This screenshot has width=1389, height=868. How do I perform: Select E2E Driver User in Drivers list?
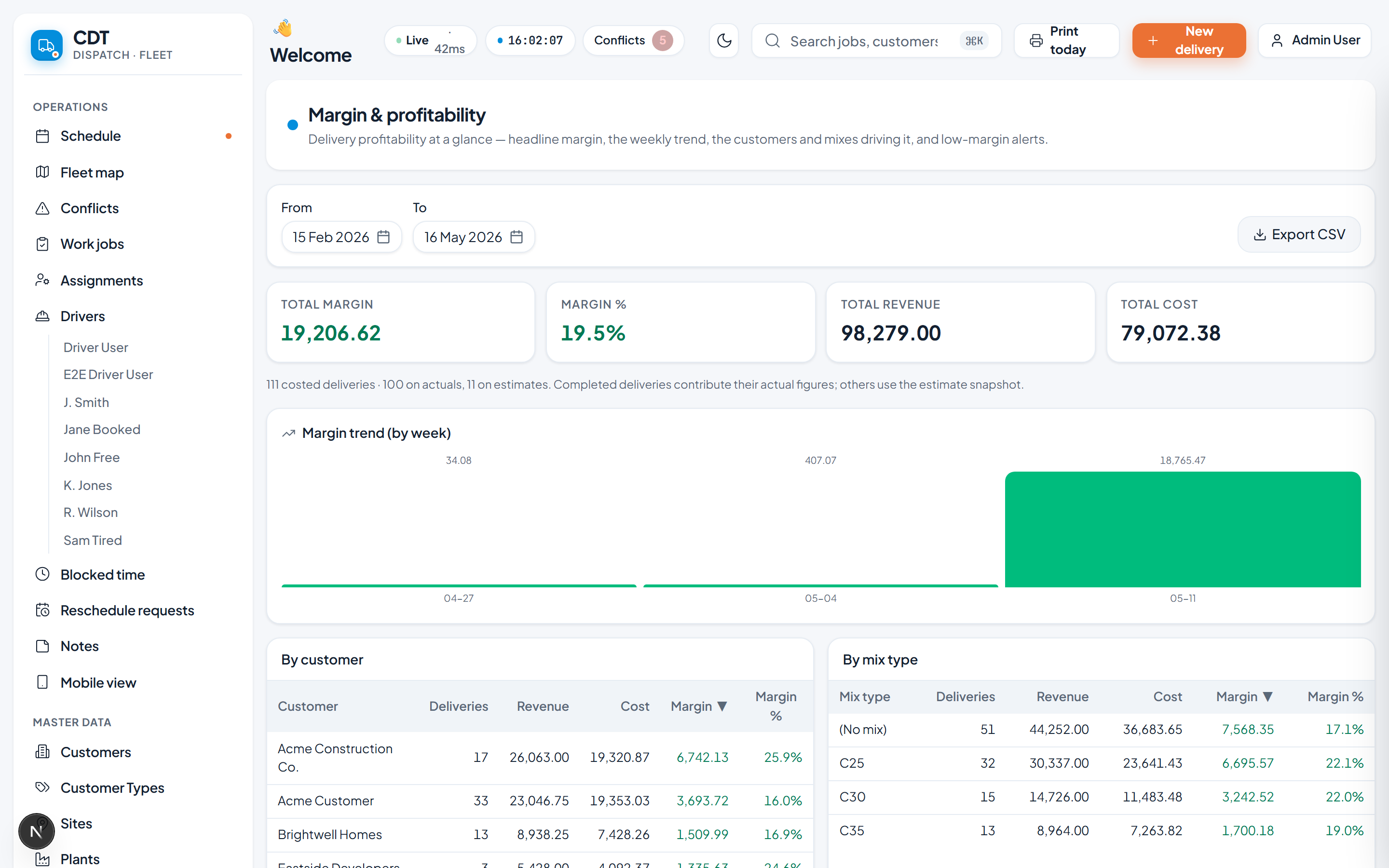point(109,374)
